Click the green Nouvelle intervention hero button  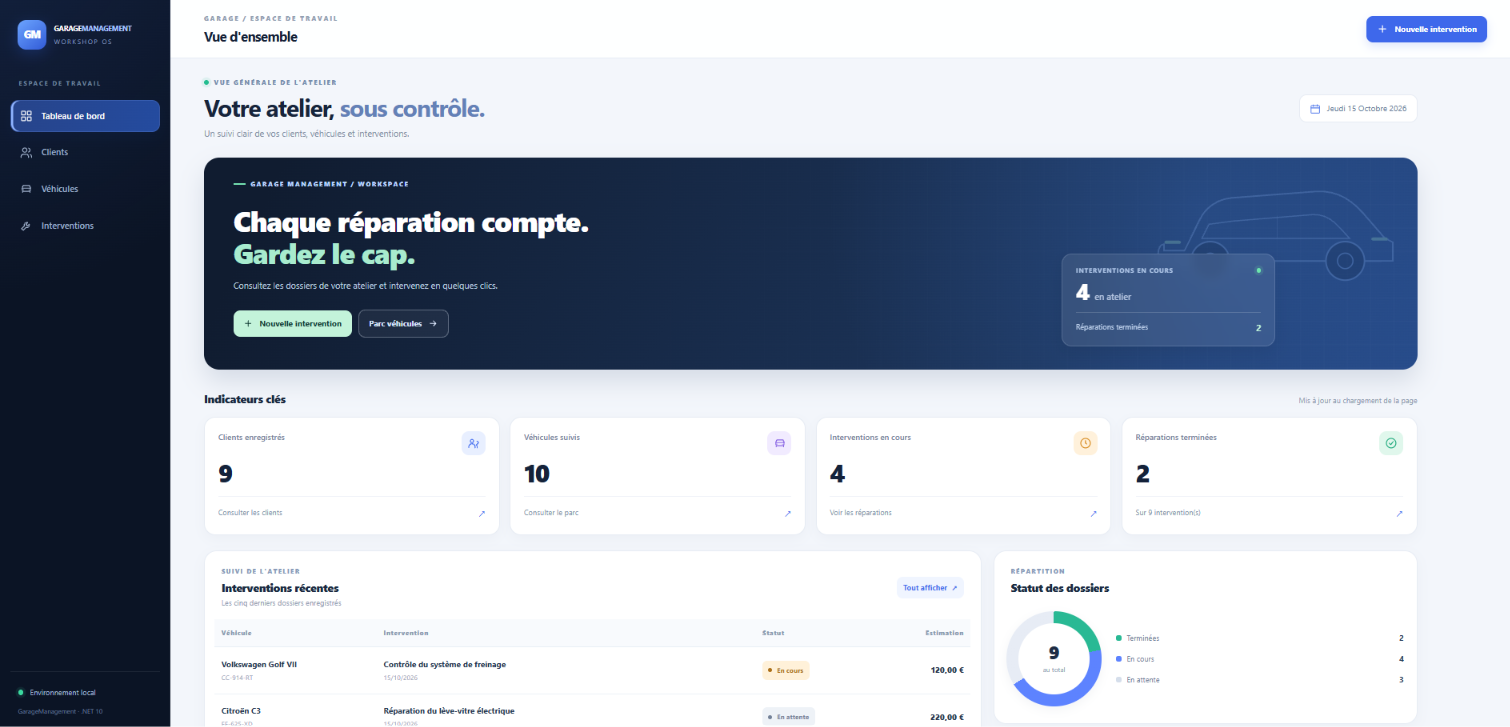point(293,324)
